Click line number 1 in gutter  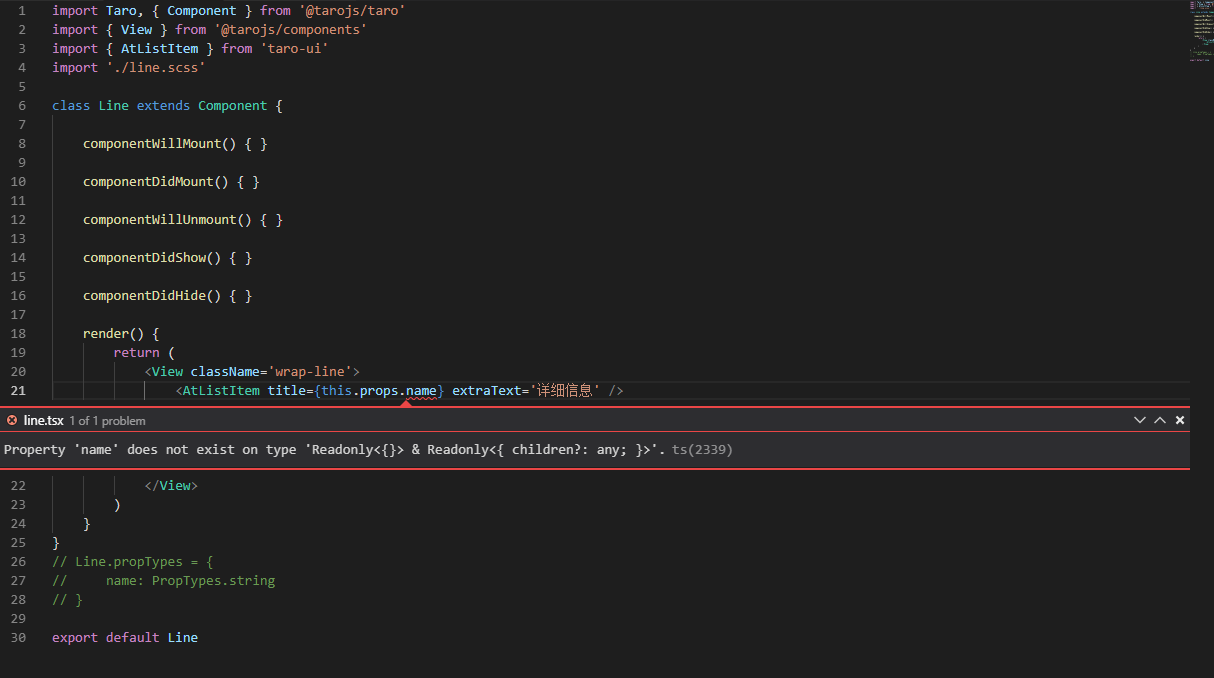[x=22, y=10]
